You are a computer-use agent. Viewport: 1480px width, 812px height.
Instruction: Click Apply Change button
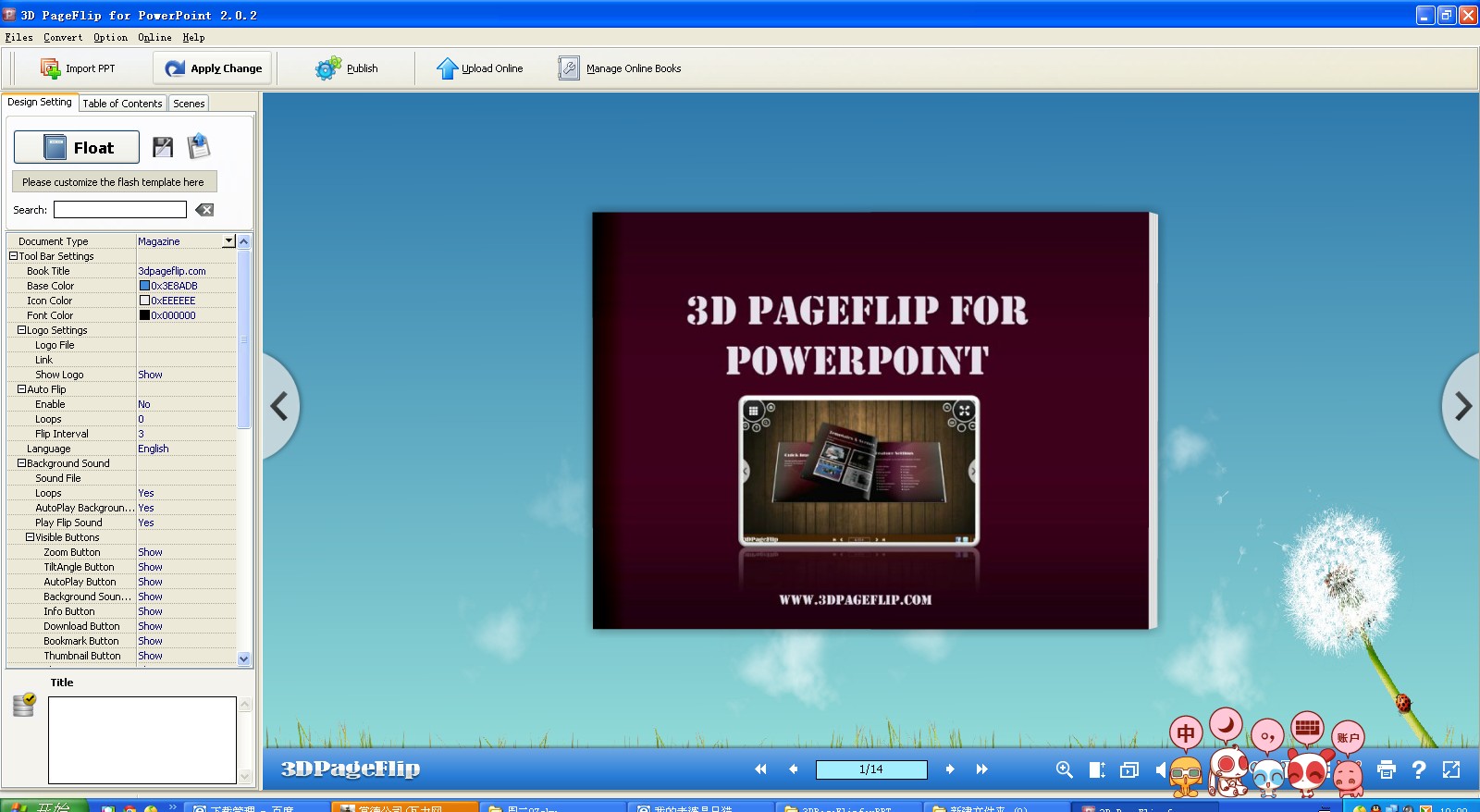(214, 68)
